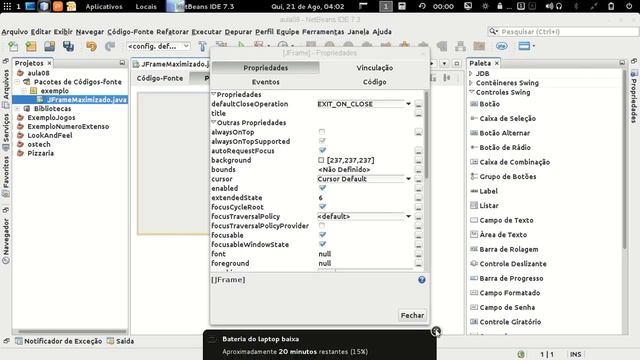Switch to the Código tab in dialog

click(x=374, y=82)
